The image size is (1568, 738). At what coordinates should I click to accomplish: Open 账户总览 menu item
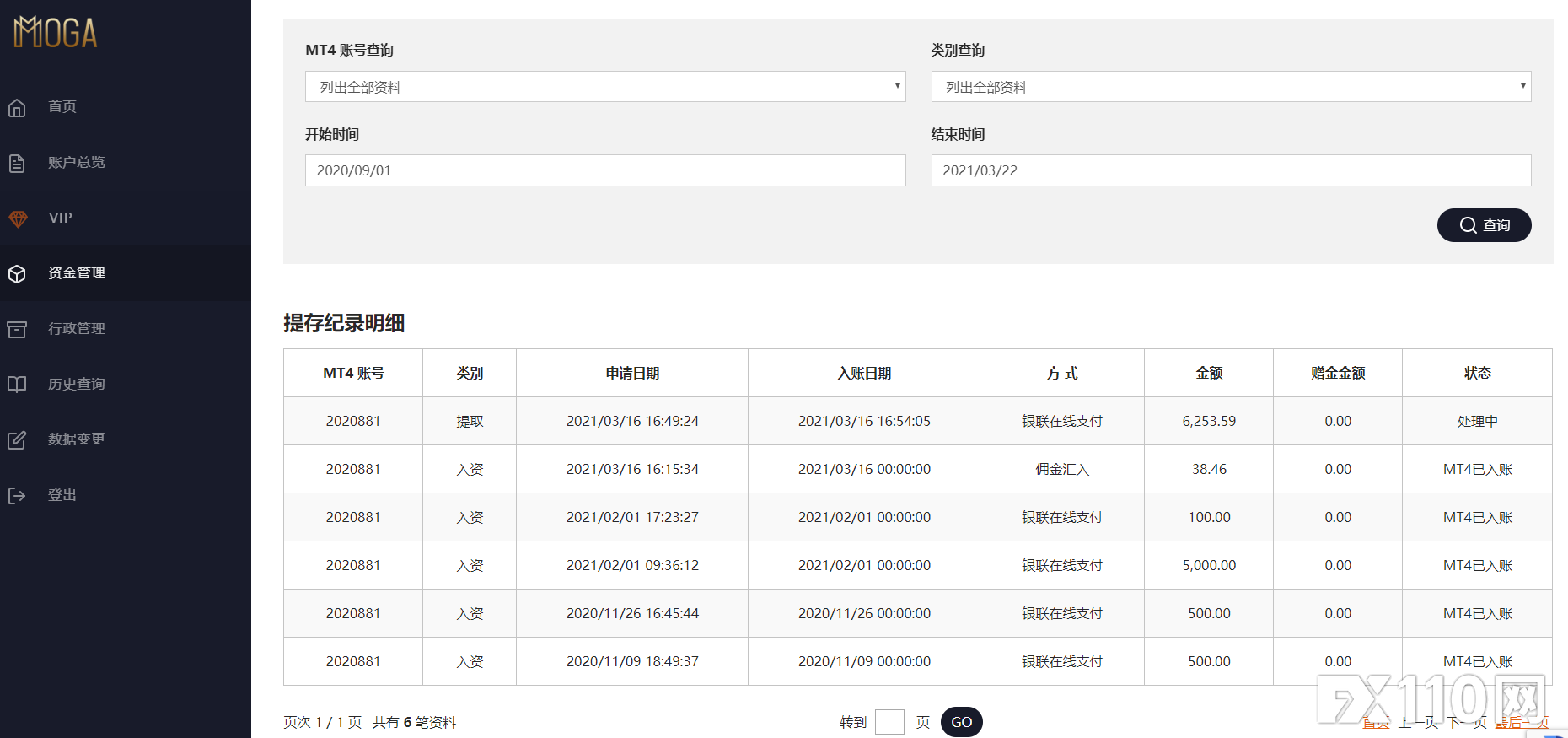pos(77,162)
